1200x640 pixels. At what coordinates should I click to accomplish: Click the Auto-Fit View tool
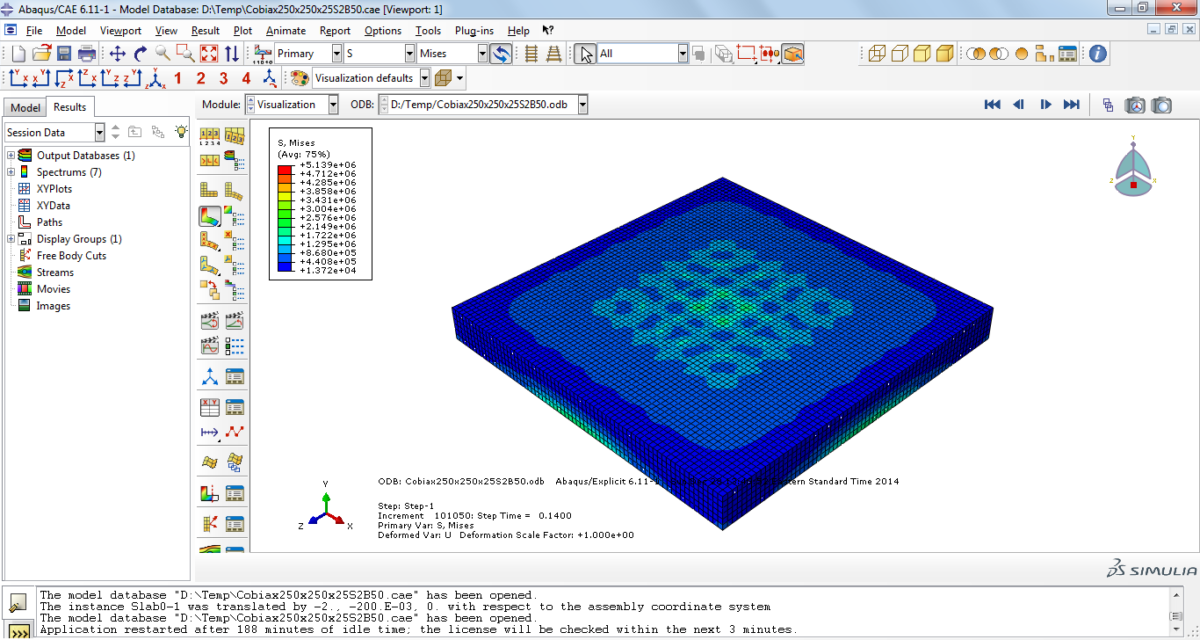point(209,53)
